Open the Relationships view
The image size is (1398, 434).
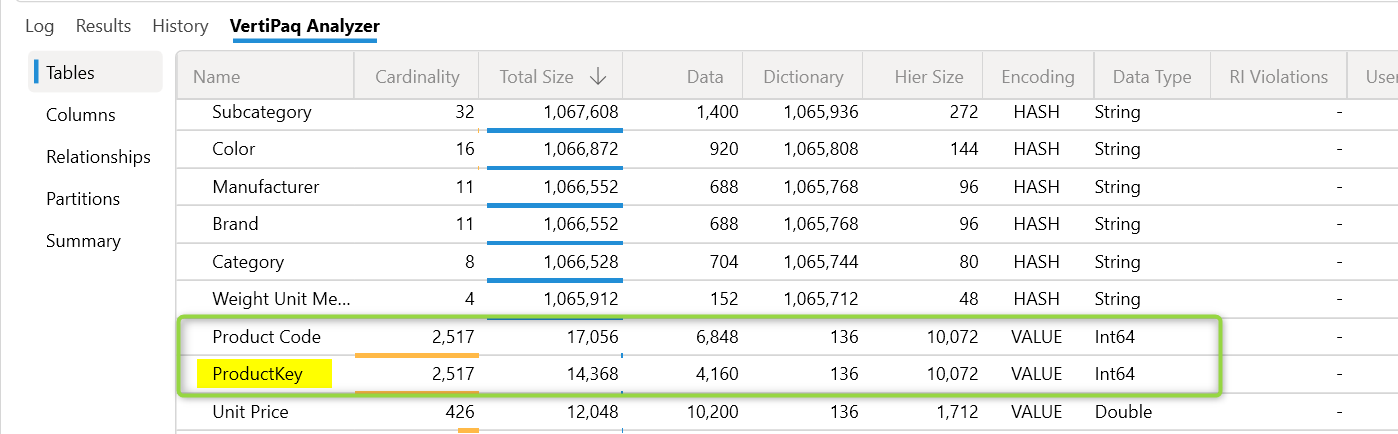click(98, 157)
